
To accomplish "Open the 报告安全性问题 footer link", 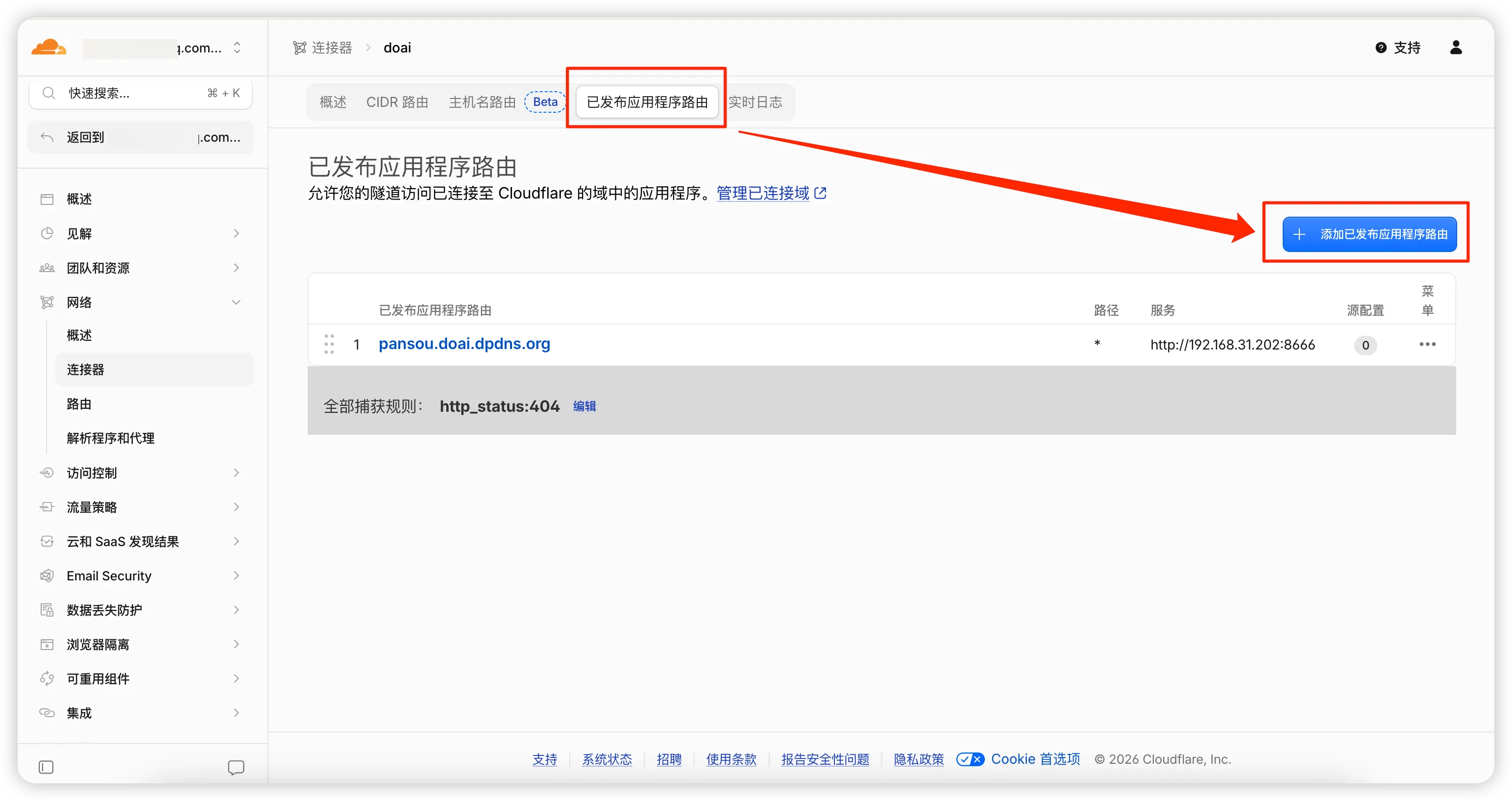I will click(x=825, y=759).
